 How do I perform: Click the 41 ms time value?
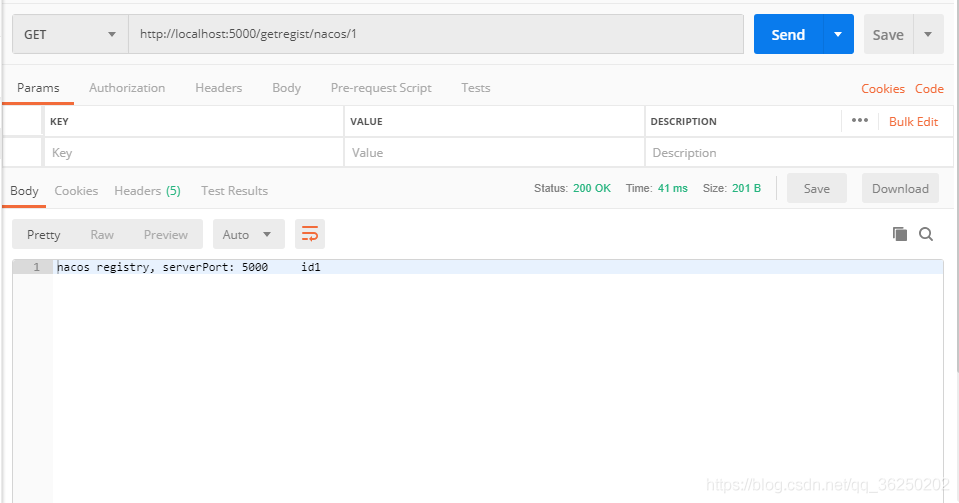pyautogui.click(x=673, y=188)
